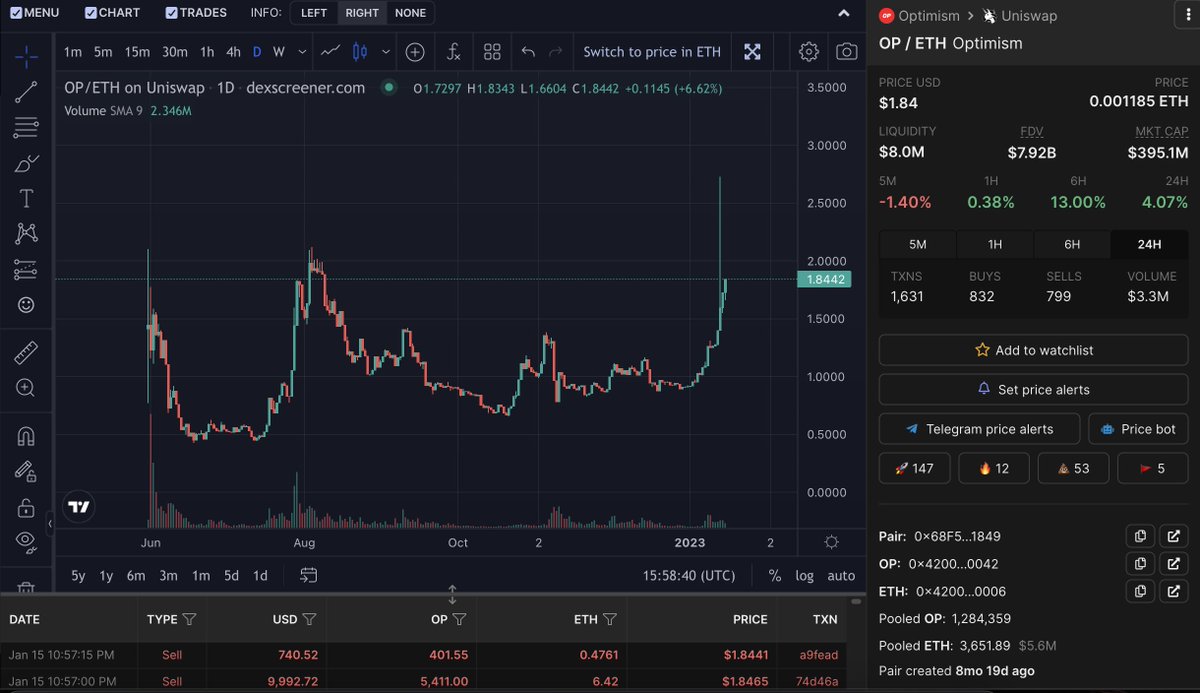
Task: Set INFO position to RIGHT
Action: point(362,13)
